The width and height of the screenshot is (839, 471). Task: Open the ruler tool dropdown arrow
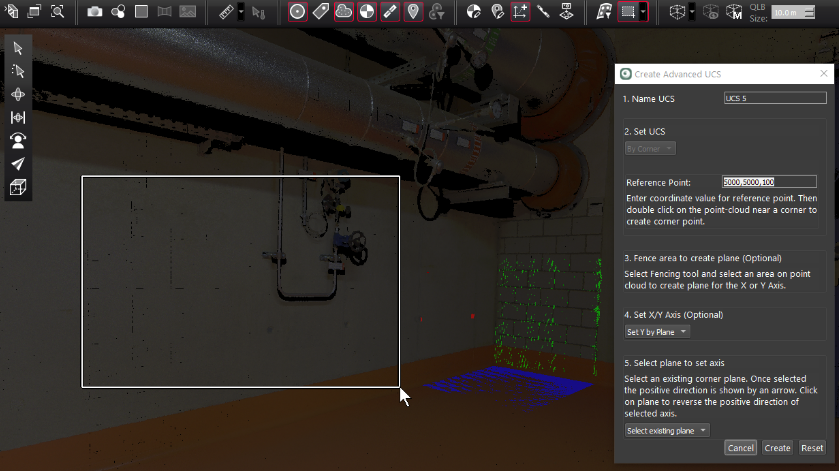pyautogui.click(x=241, y=12)
